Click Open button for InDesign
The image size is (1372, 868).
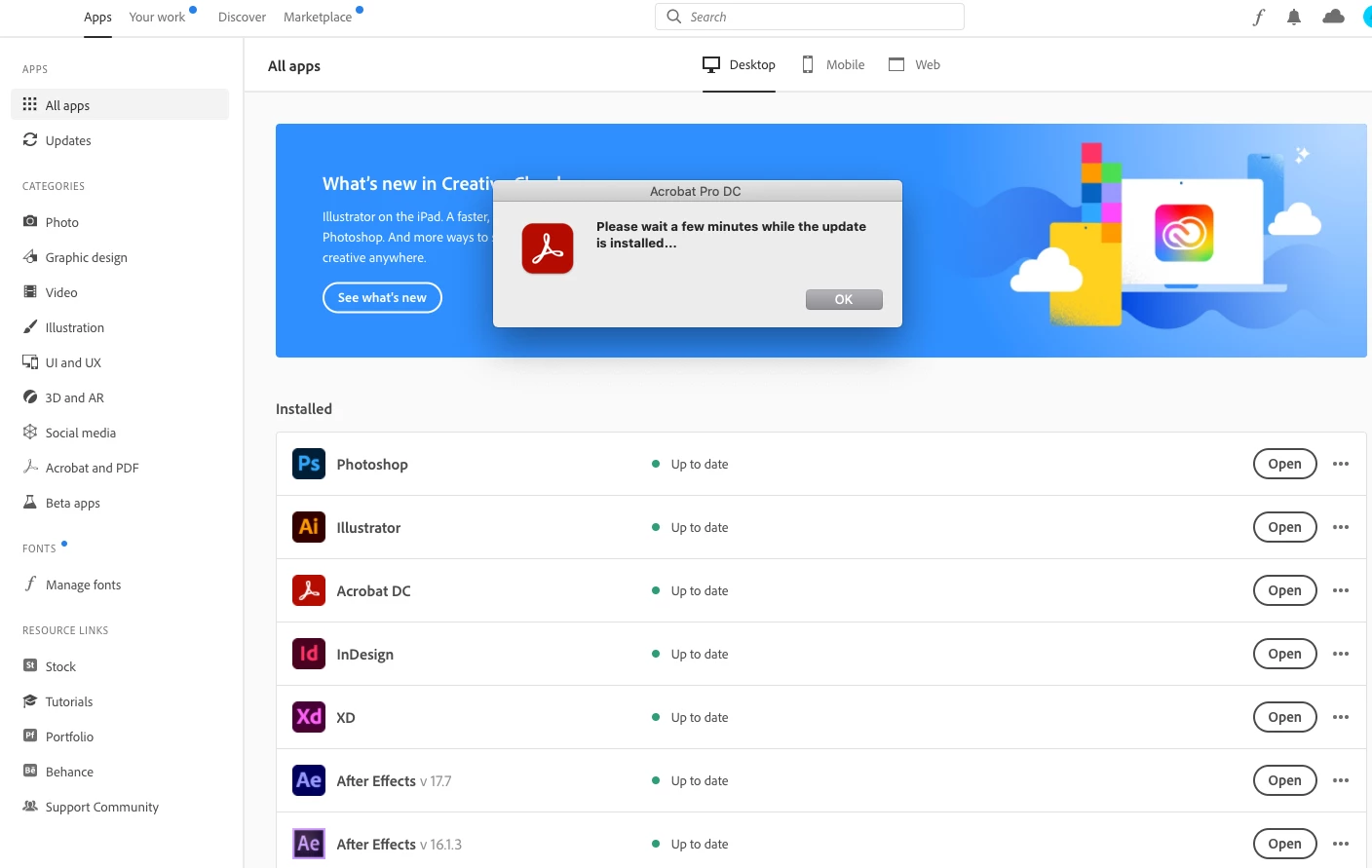pos(1284,654)
